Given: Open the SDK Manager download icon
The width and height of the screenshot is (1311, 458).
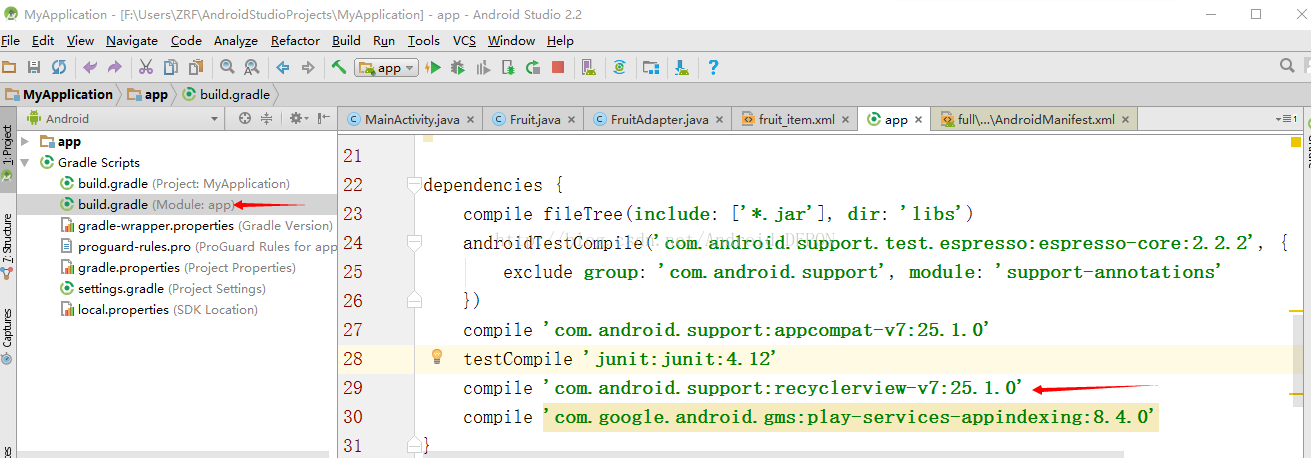Looking at the screenshot, I should 682,68.
